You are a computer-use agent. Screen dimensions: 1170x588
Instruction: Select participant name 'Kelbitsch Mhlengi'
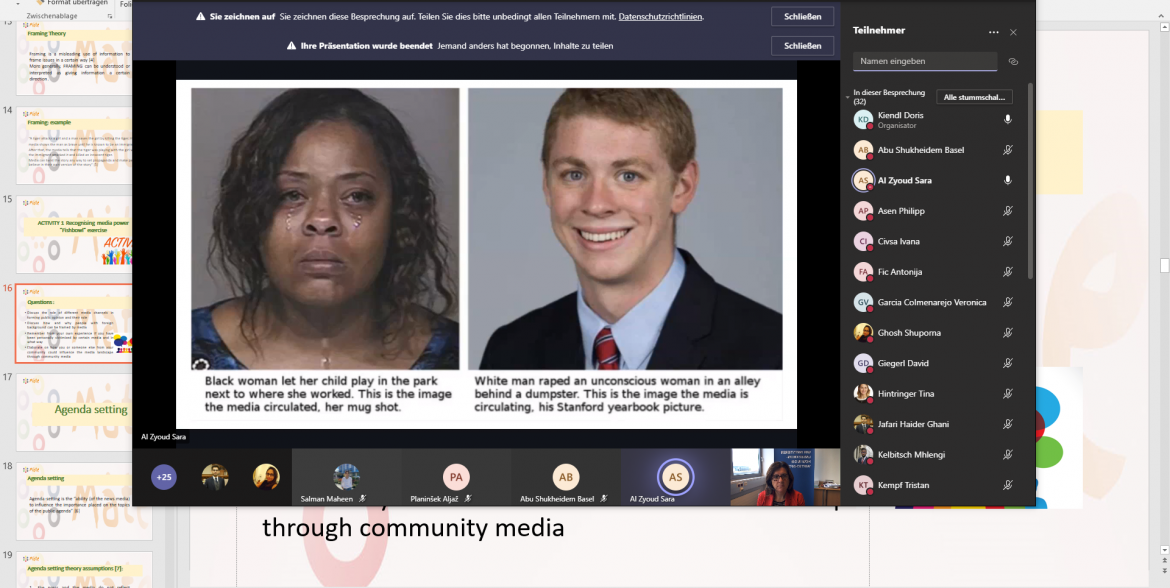[913, 454]
